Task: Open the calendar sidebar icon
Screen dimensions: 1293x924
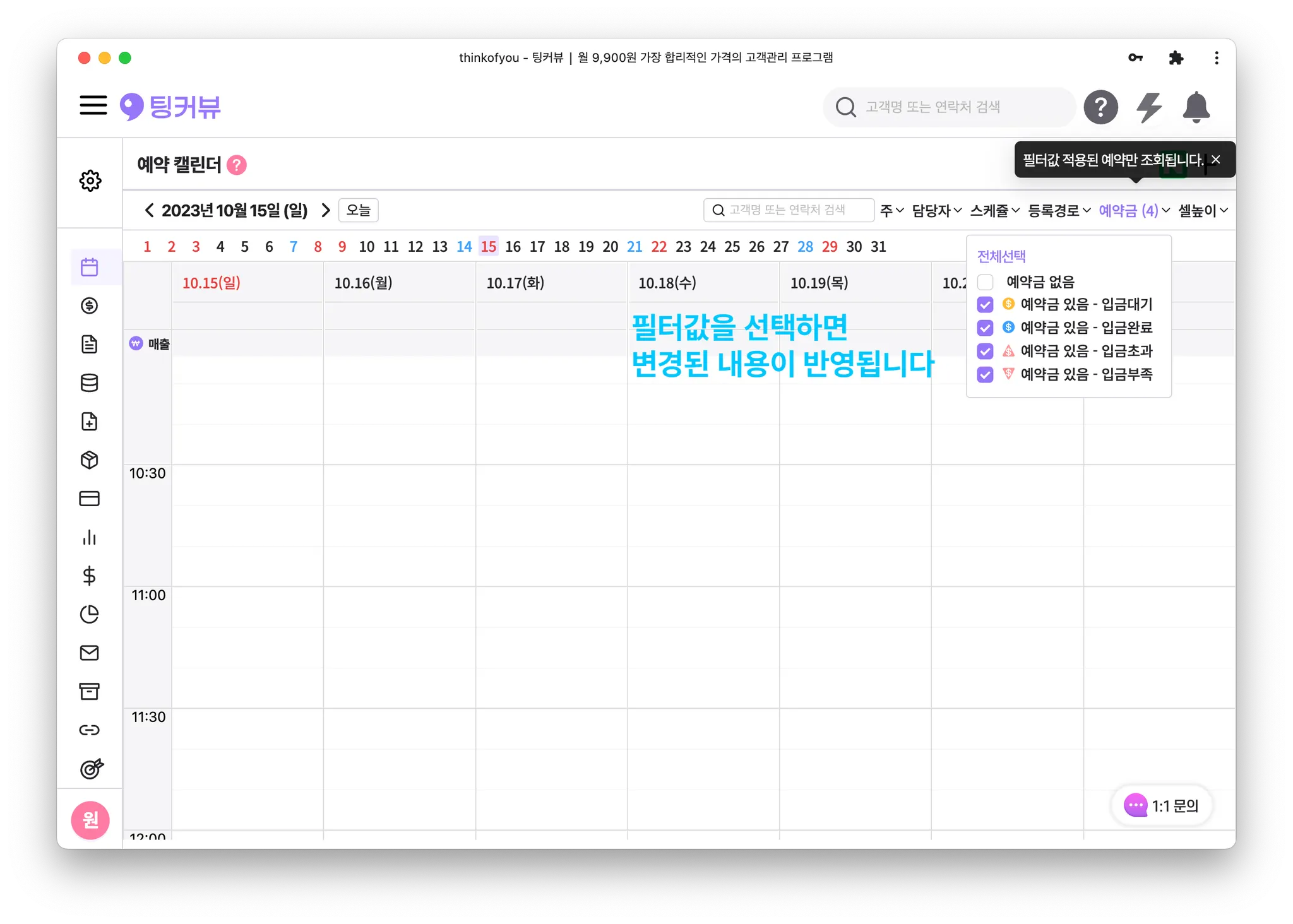Action: click(x=90, y=267)
